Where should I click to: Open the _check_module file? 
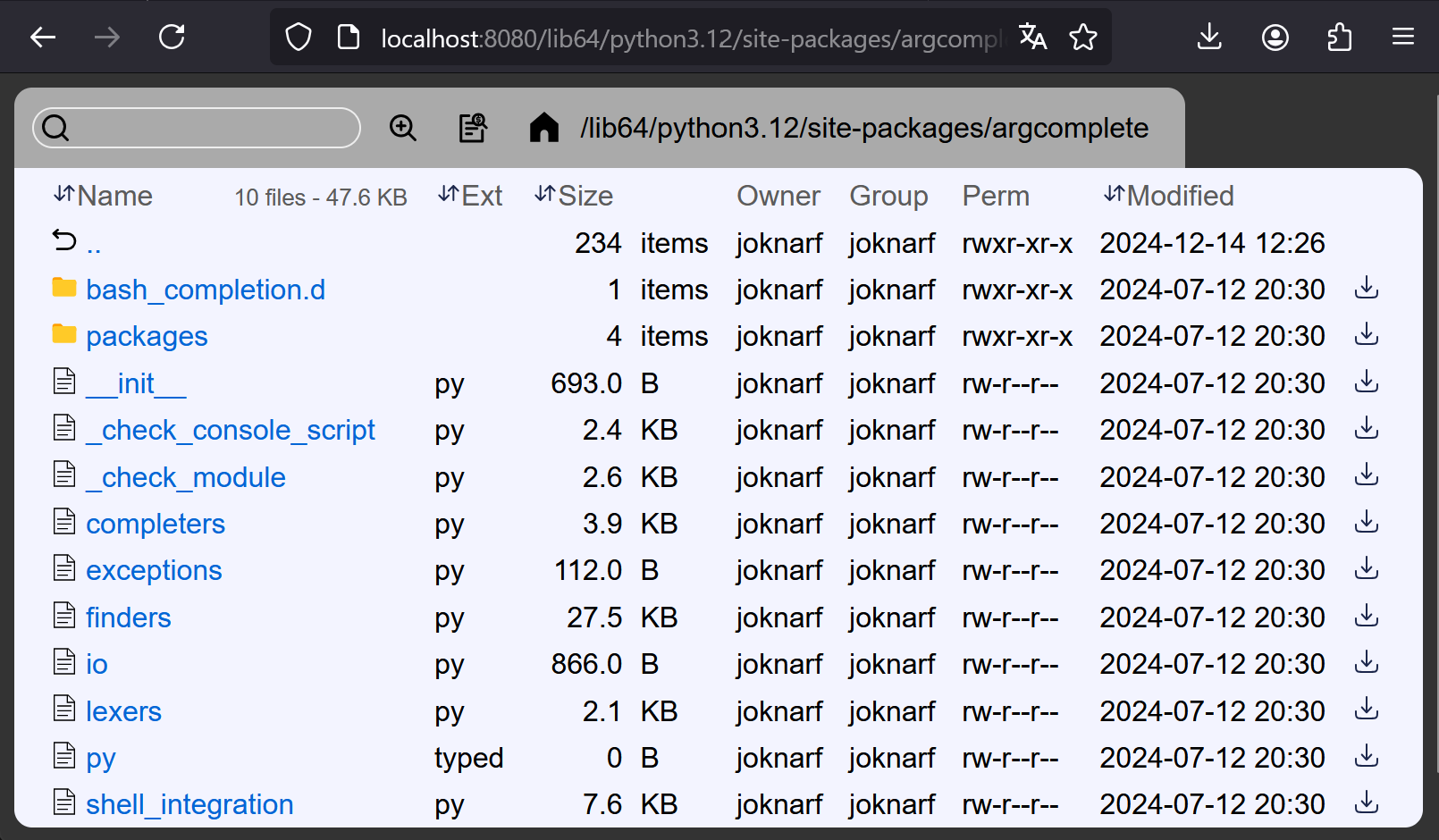click(186, 477)
